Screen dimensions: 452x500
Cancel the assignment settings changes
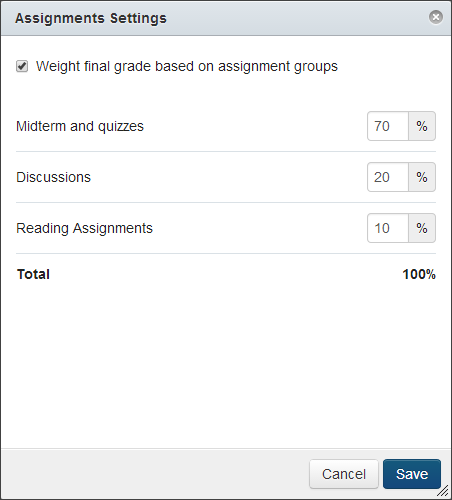pyautogui.click(x=344, y=474)
